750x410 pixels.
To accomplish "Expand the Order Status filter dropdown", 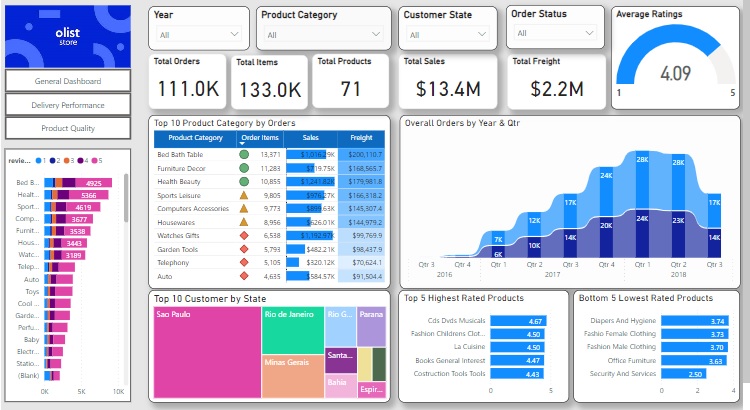I will pos(554,33).
